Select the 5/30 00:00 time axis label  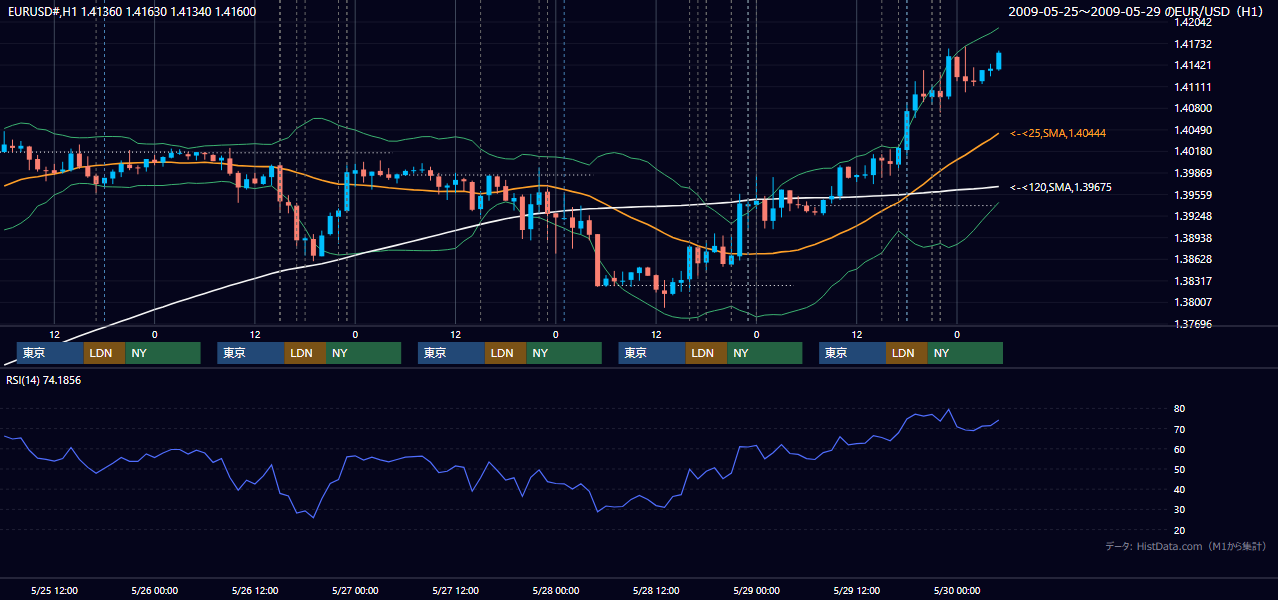pos(957,591)
